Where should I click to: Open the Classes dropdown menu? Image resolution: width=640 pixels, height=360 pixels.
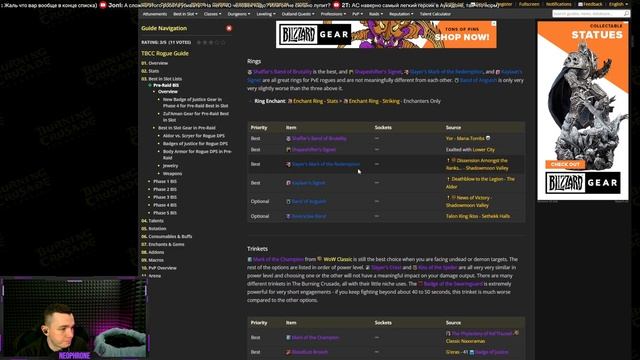[212, 14]
